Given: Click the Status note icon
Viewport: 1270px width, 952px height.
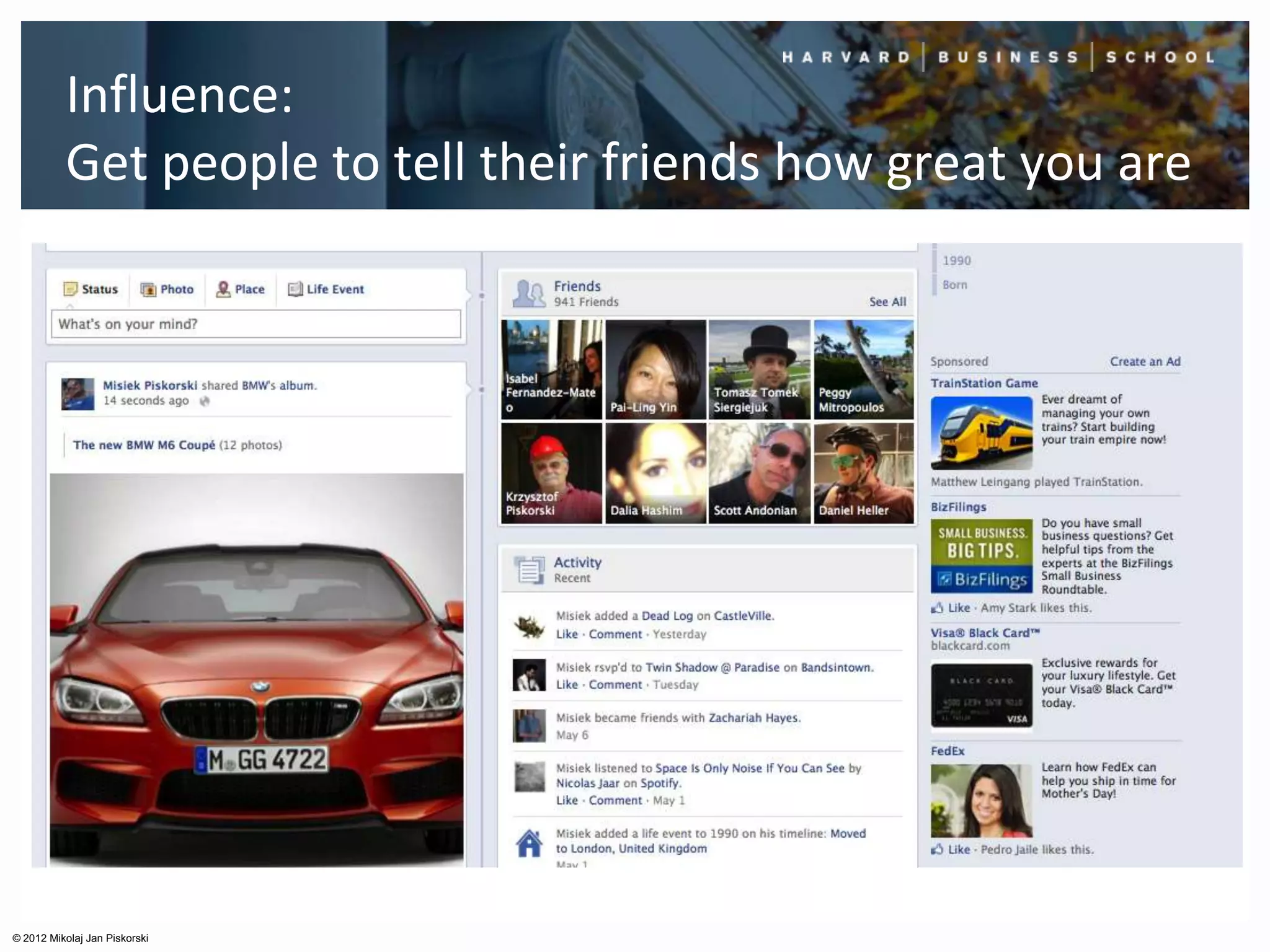Looking at the screenshot, I should [x=71, y=289].
